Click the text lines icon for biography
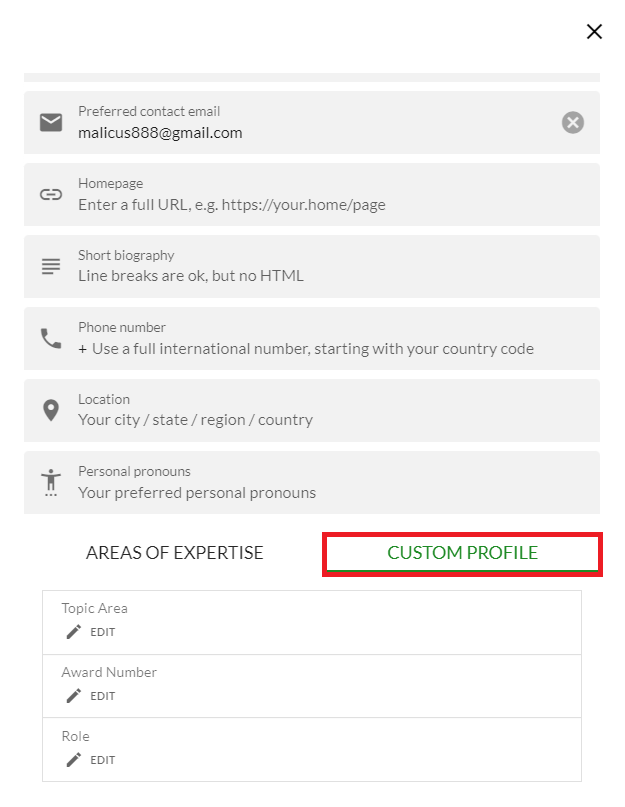Image resolution: width=625 pixels, height=807 pixels. [51, 267]
